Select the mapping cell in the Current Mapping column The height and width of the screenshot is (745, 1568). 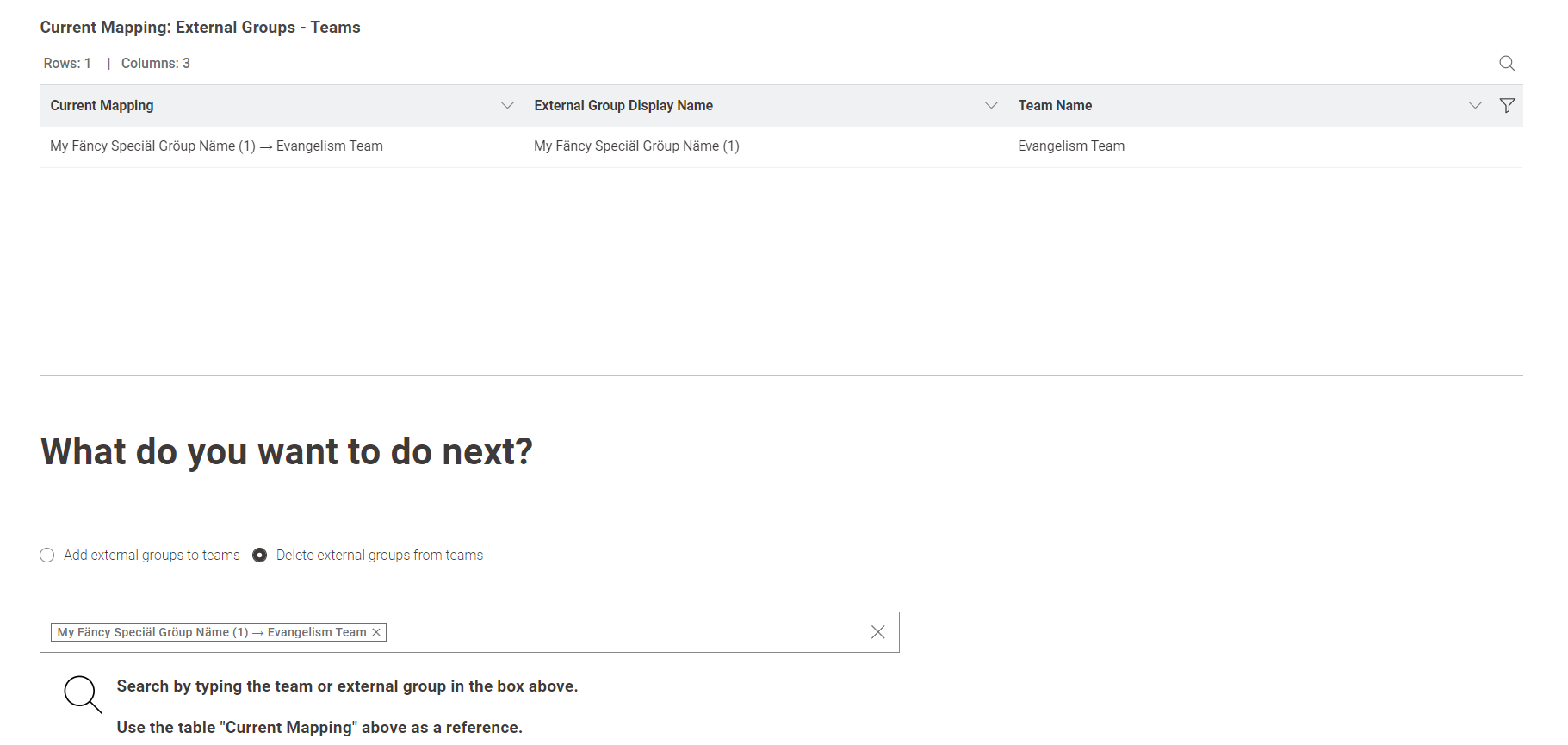point(216,146)
